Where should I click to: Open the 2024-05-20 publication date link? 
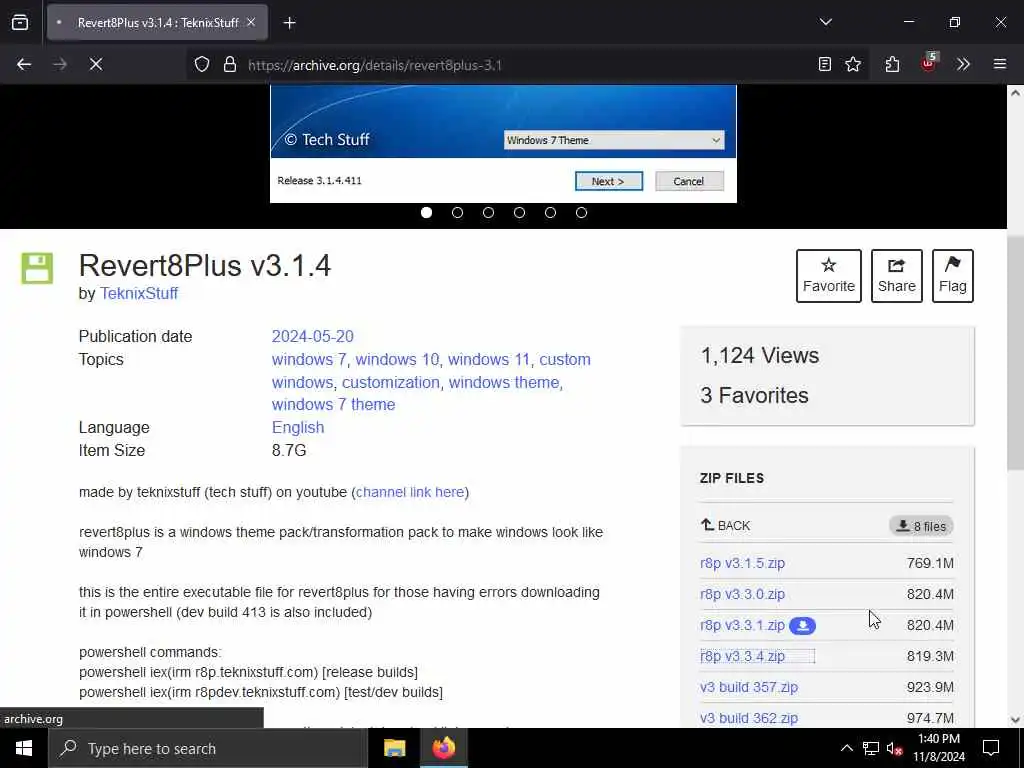[x=313, y=336]
